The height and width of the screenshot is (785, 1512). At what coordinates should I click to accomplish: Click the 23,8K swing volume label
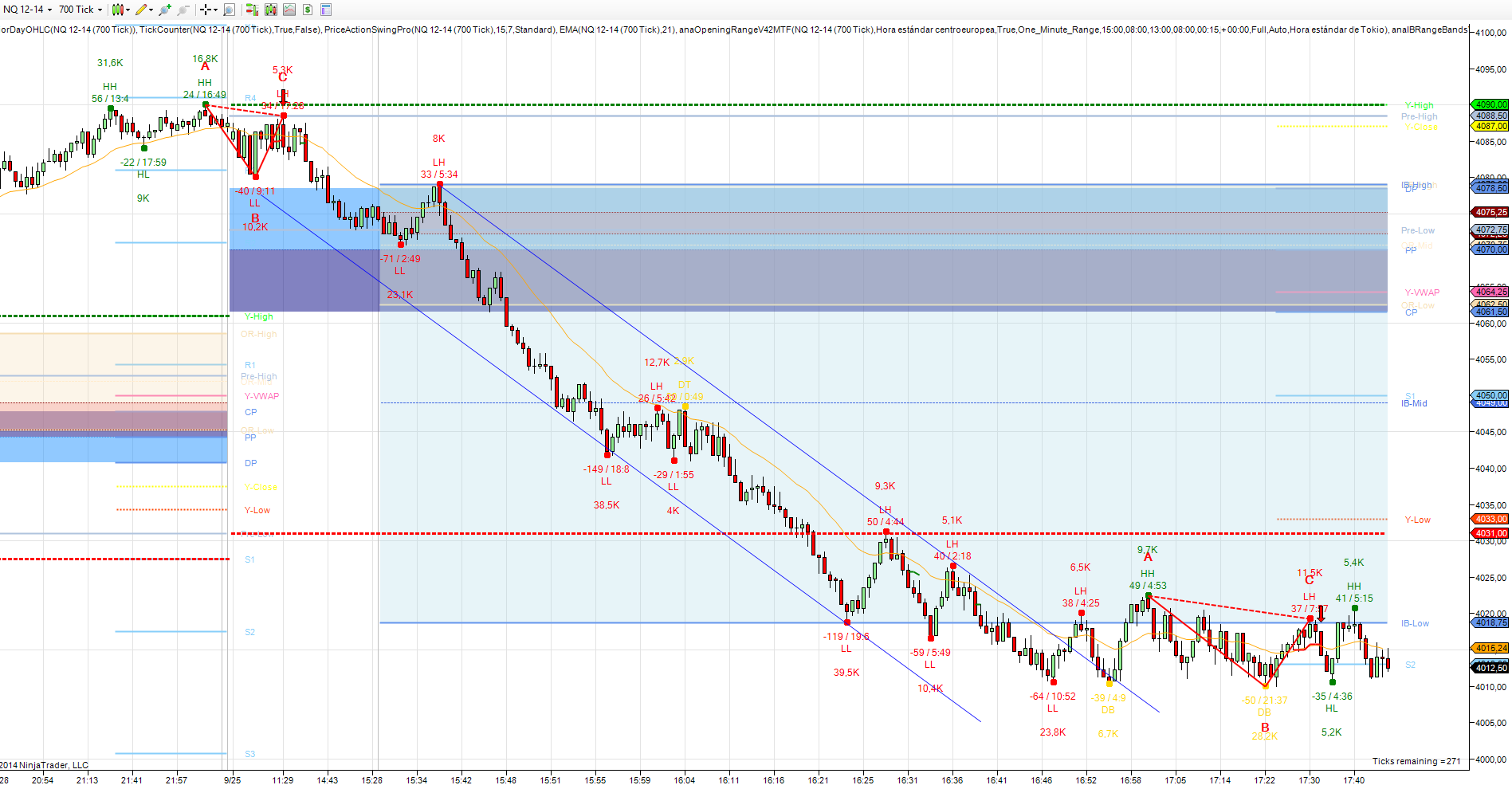point(1053,732)
